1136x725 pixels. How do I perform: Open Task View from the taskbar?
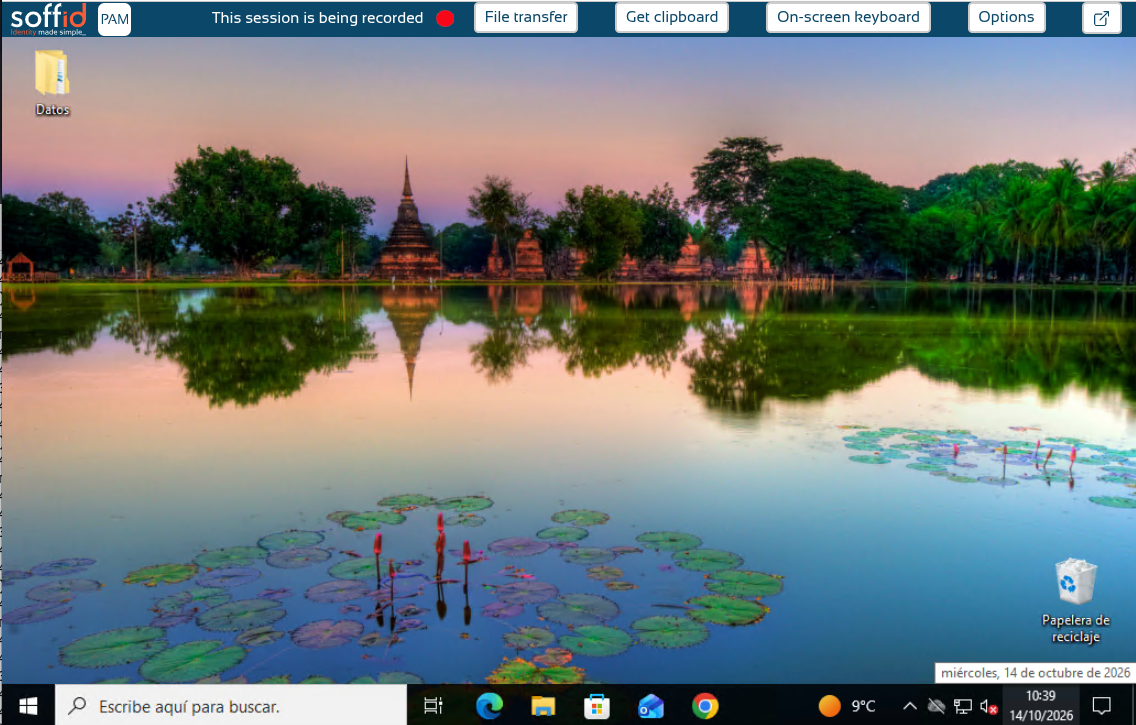[433, 705]
